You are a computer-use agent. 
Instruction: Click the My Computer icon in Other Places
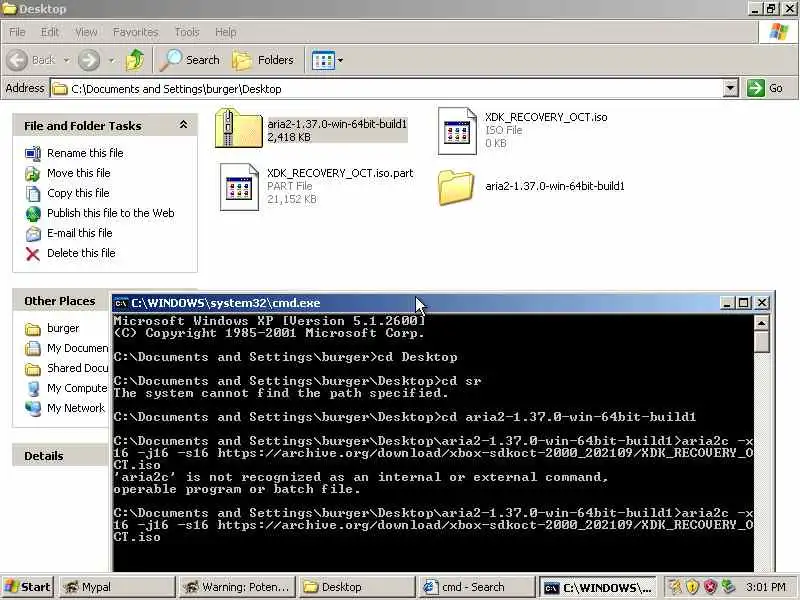pyautogui.click(x=33, y=389)
